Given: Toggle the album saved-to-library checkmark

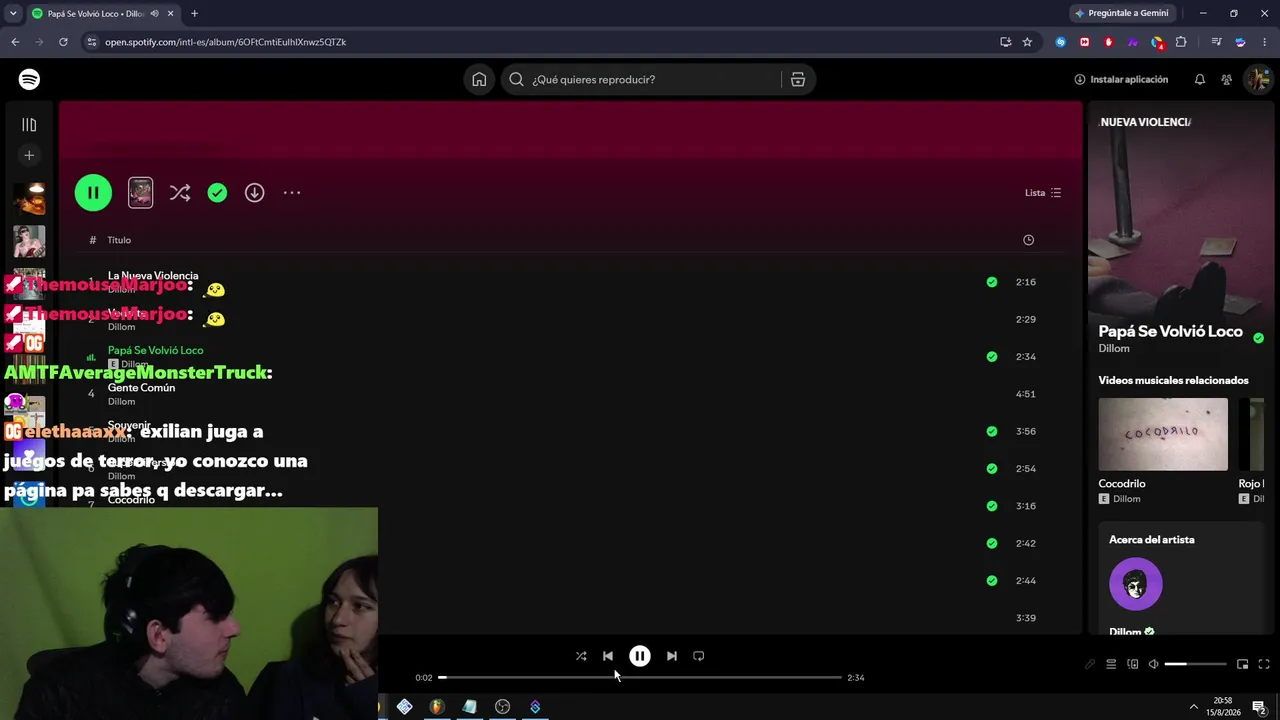Looking at the screenshot, I should coord(217,193).
